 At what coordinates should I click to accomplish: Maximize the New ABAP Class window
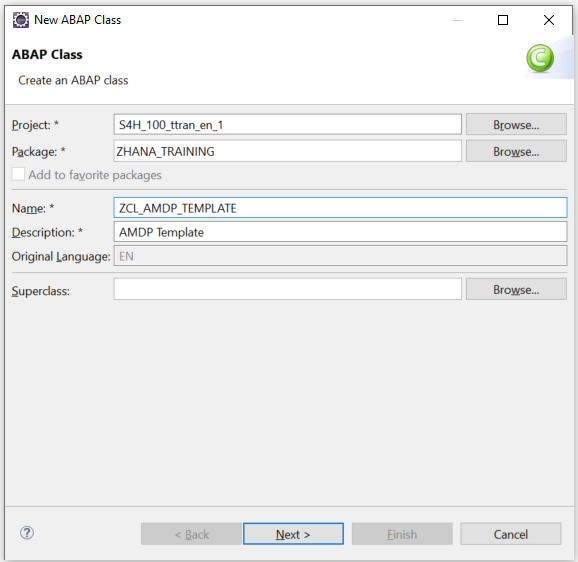click(503, 20)
